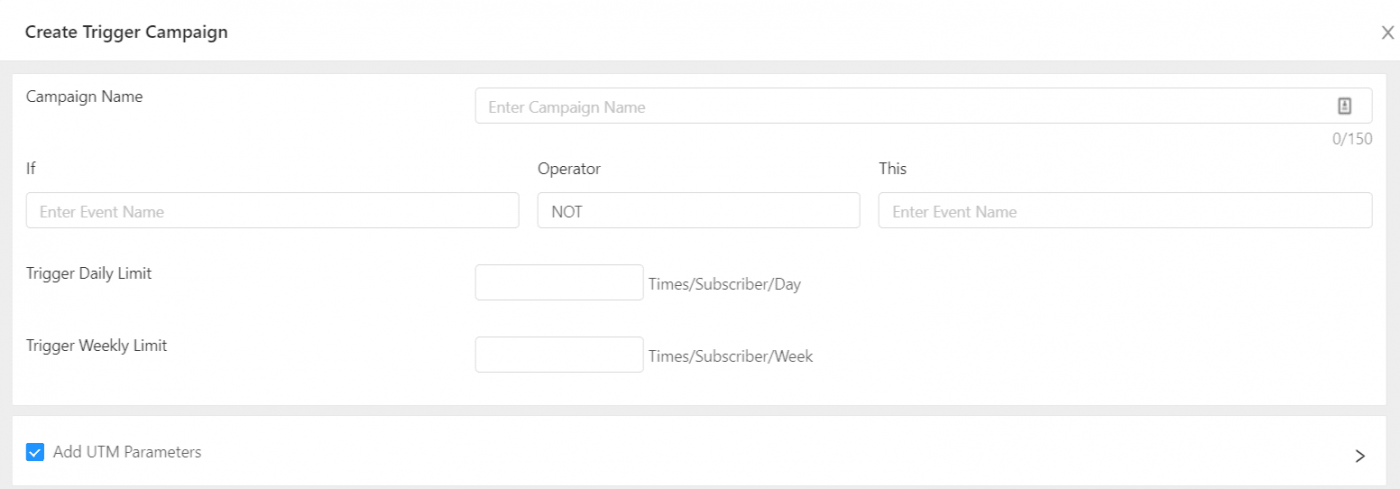Click the Trigger Weekly Limit box

pyautogui.click(x=559, y=354)
